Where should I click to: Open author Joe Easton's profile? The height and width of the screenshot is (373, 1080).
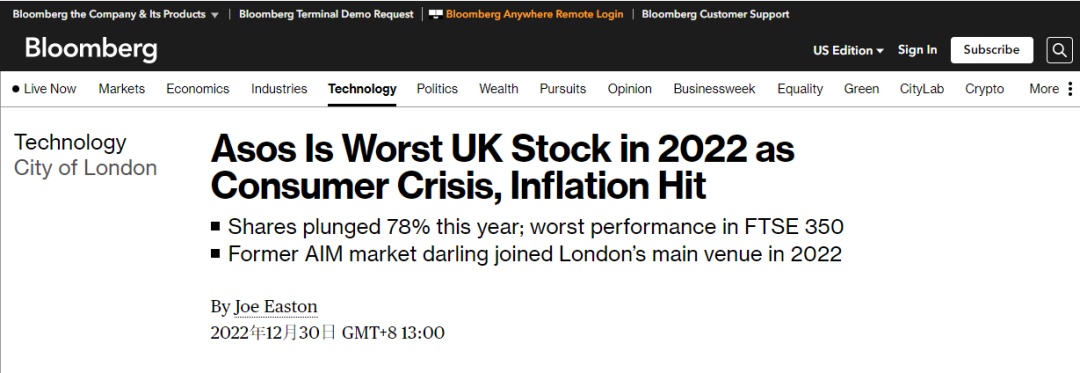pos(276,307)
